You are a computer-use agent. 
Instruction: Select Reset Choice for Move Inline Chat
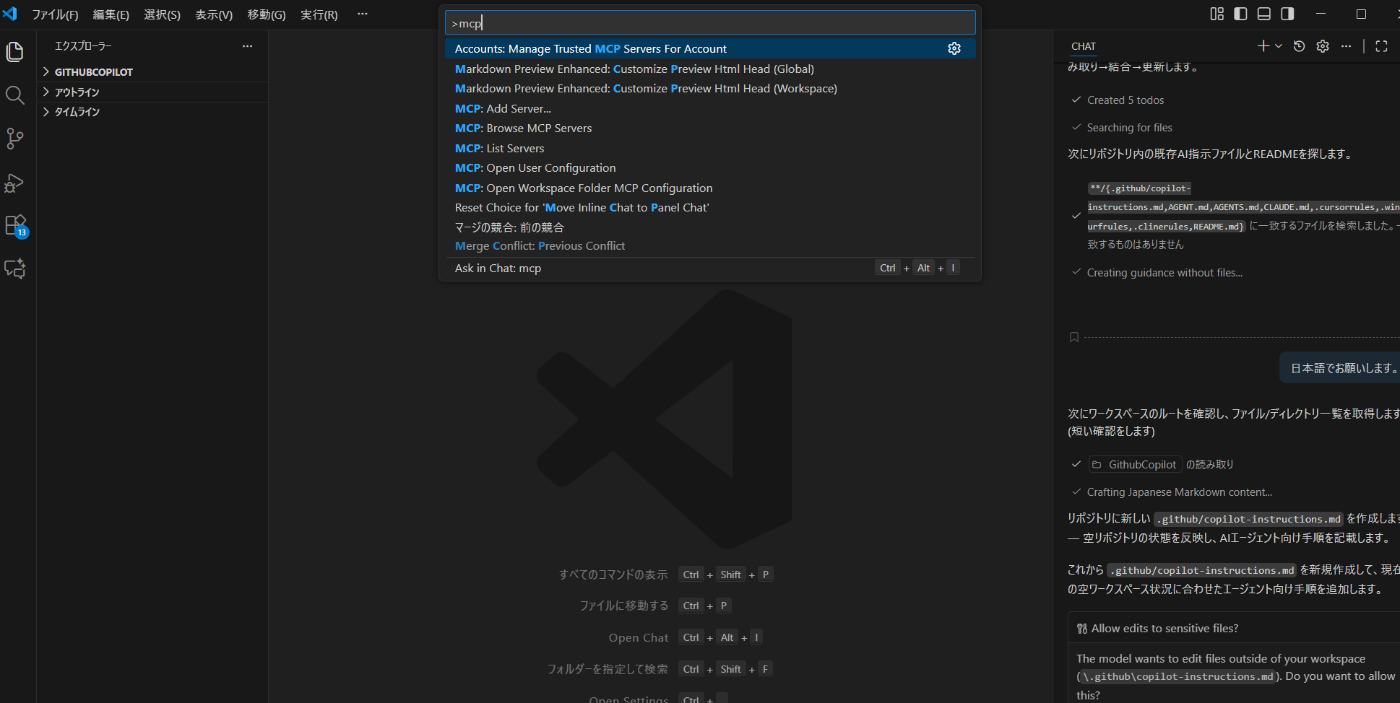[x=710, y=207]
